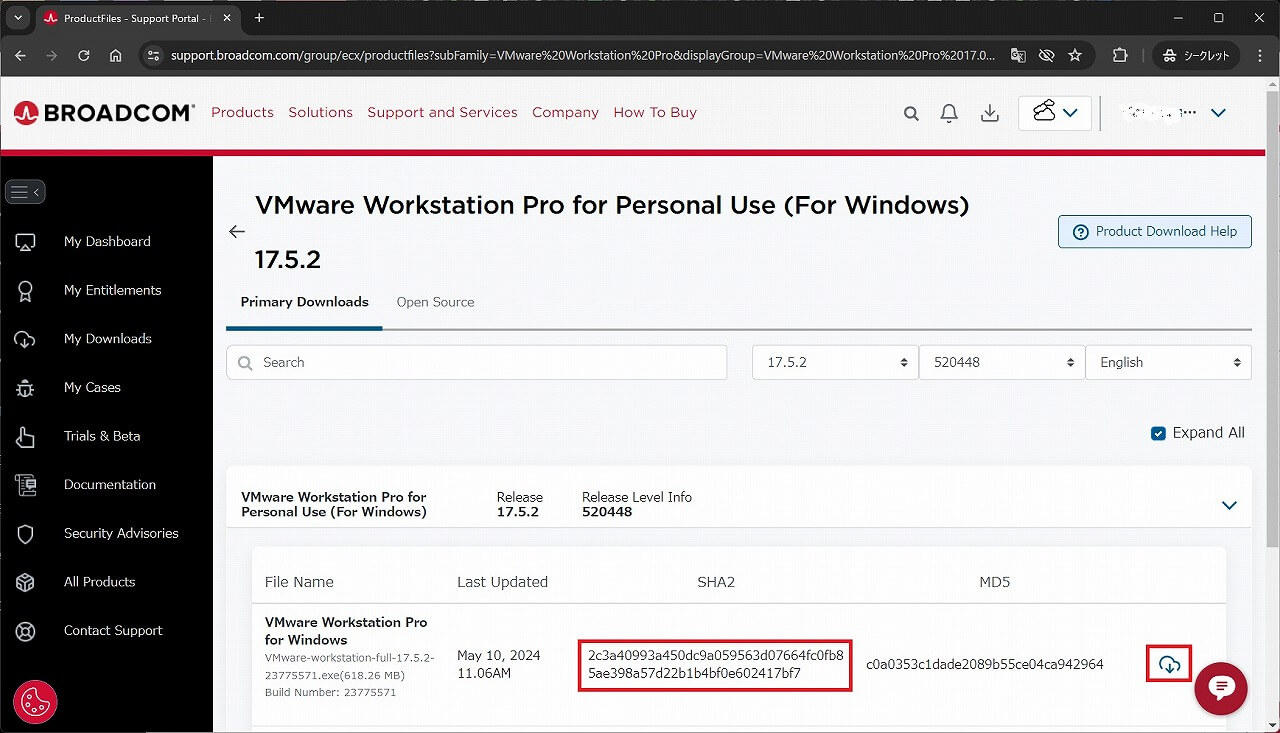Collapse the sidebar menu toggle

[25, 192]
